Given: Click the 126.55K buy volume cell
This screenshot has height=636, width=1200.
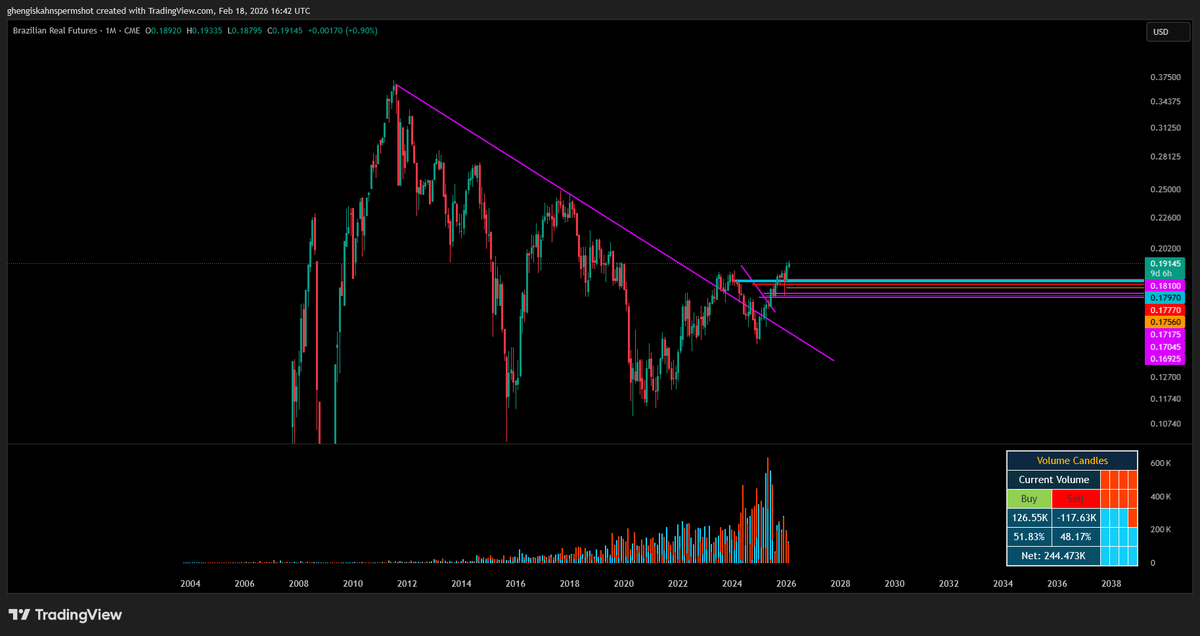Looking at the screenshot, I should 1029,518.
